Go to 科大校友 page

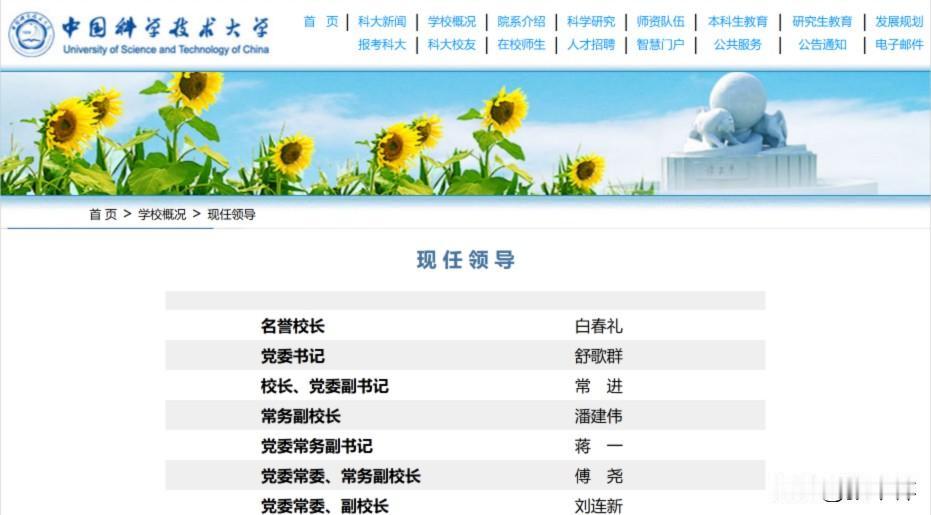452,45
